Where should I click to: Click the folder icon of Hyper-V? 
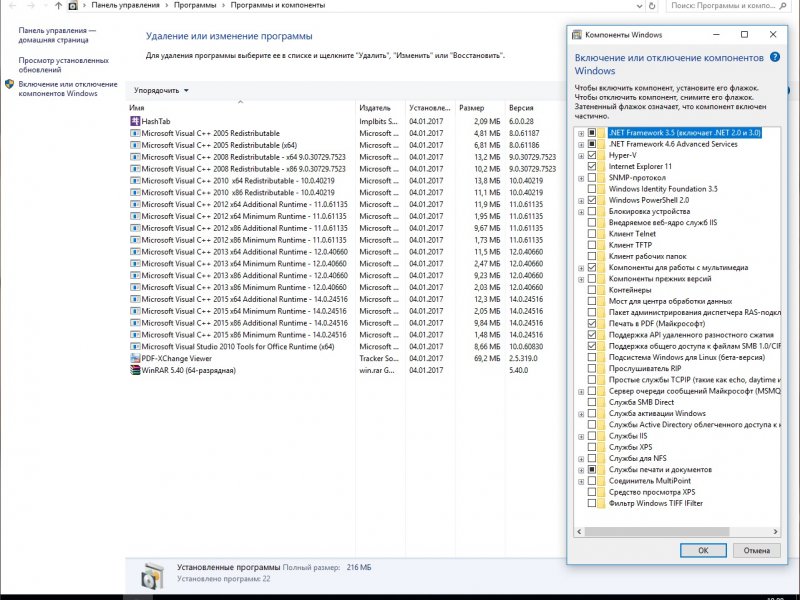pyautogui.click(x=602, y=155)
